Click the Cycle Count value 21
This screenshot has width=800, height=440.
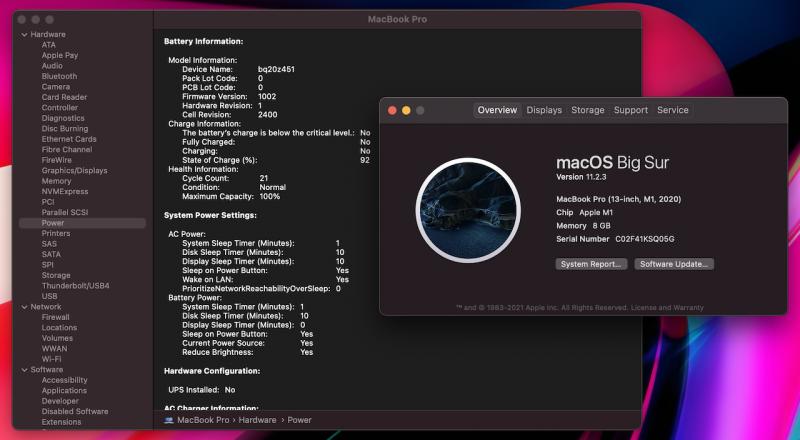tap(263, 178)
